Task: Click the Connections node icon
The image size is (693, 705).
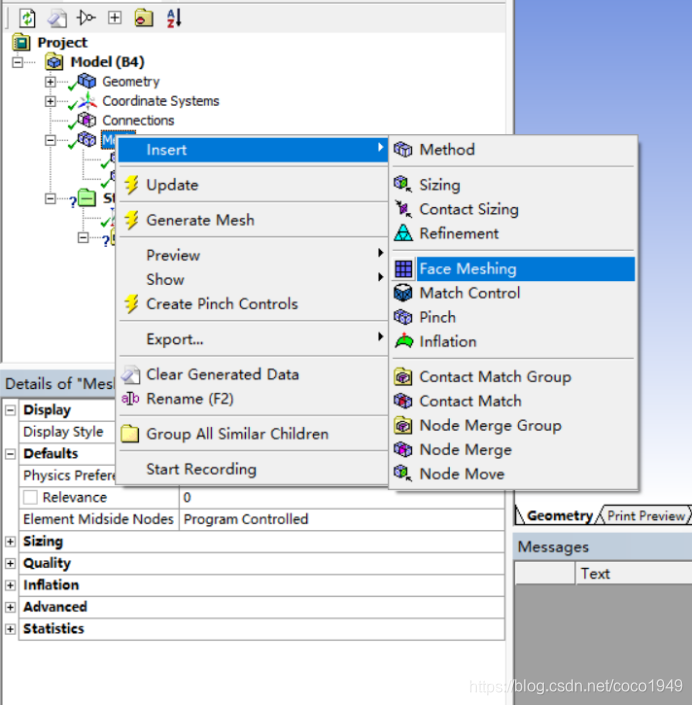Action: 87,120
